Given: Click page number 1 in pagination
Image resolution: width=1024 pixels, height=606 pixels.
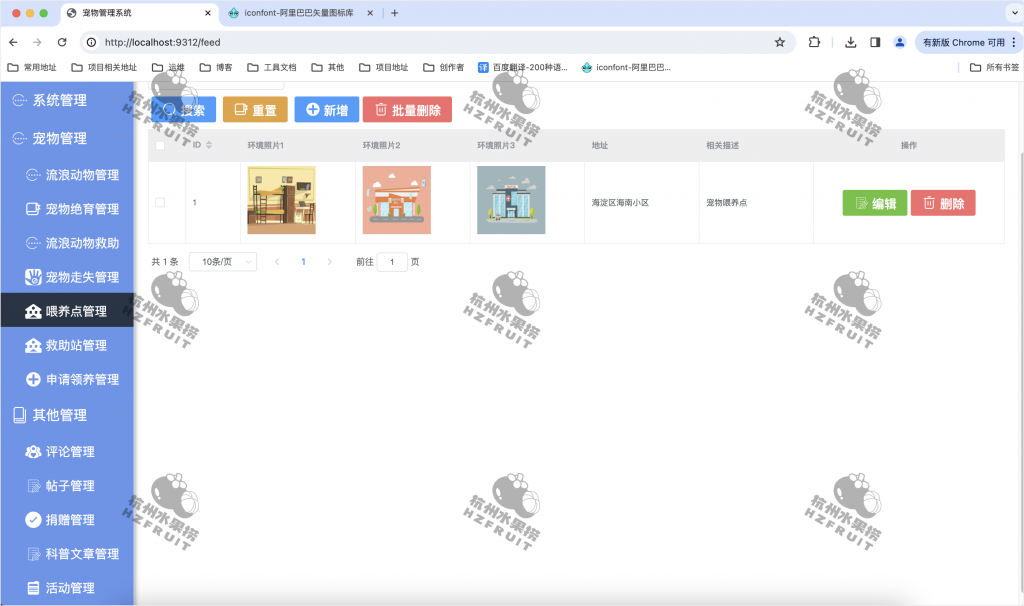Looking at the screenshot, I should pos(303,261).
